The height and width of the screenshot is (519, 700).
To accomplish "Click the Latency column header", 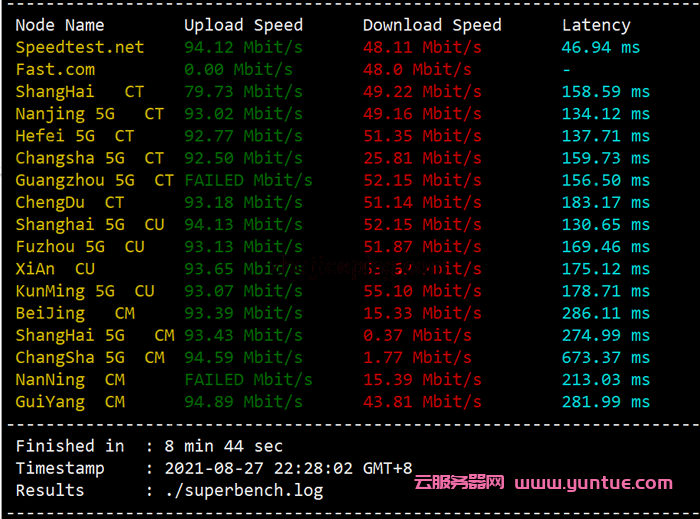I will 596,25.
